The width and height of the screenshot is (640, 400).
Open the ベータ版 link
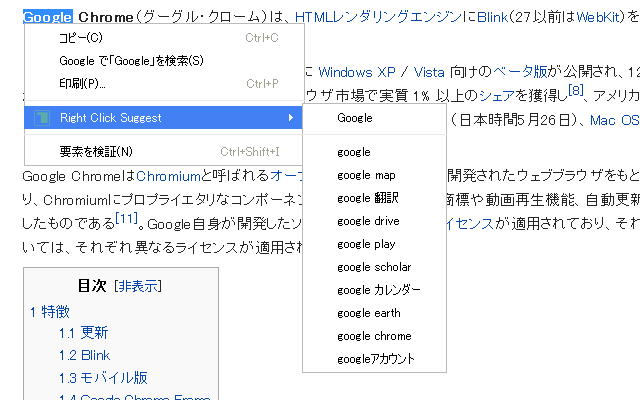[x=520, y=72]
